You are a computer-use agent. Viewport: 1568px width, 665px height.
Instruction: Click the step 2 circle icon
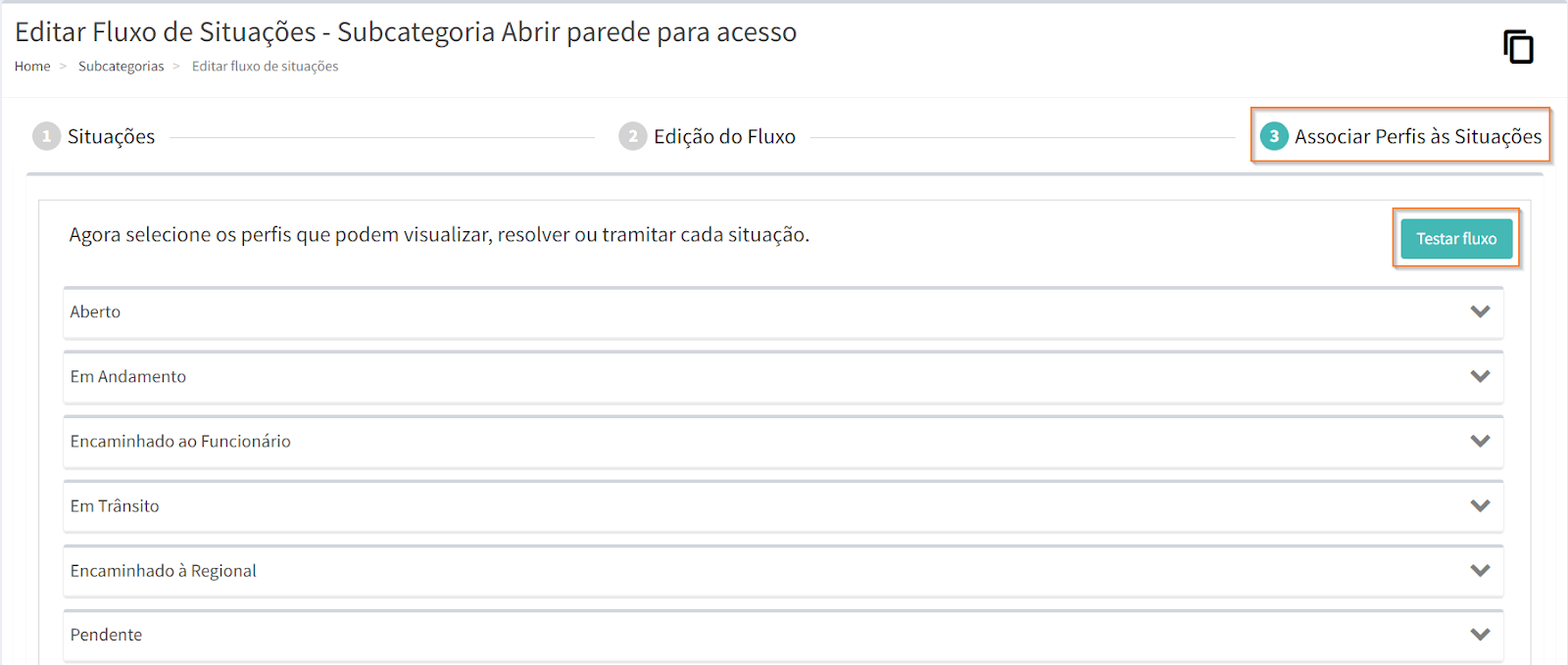coord(632,136)
